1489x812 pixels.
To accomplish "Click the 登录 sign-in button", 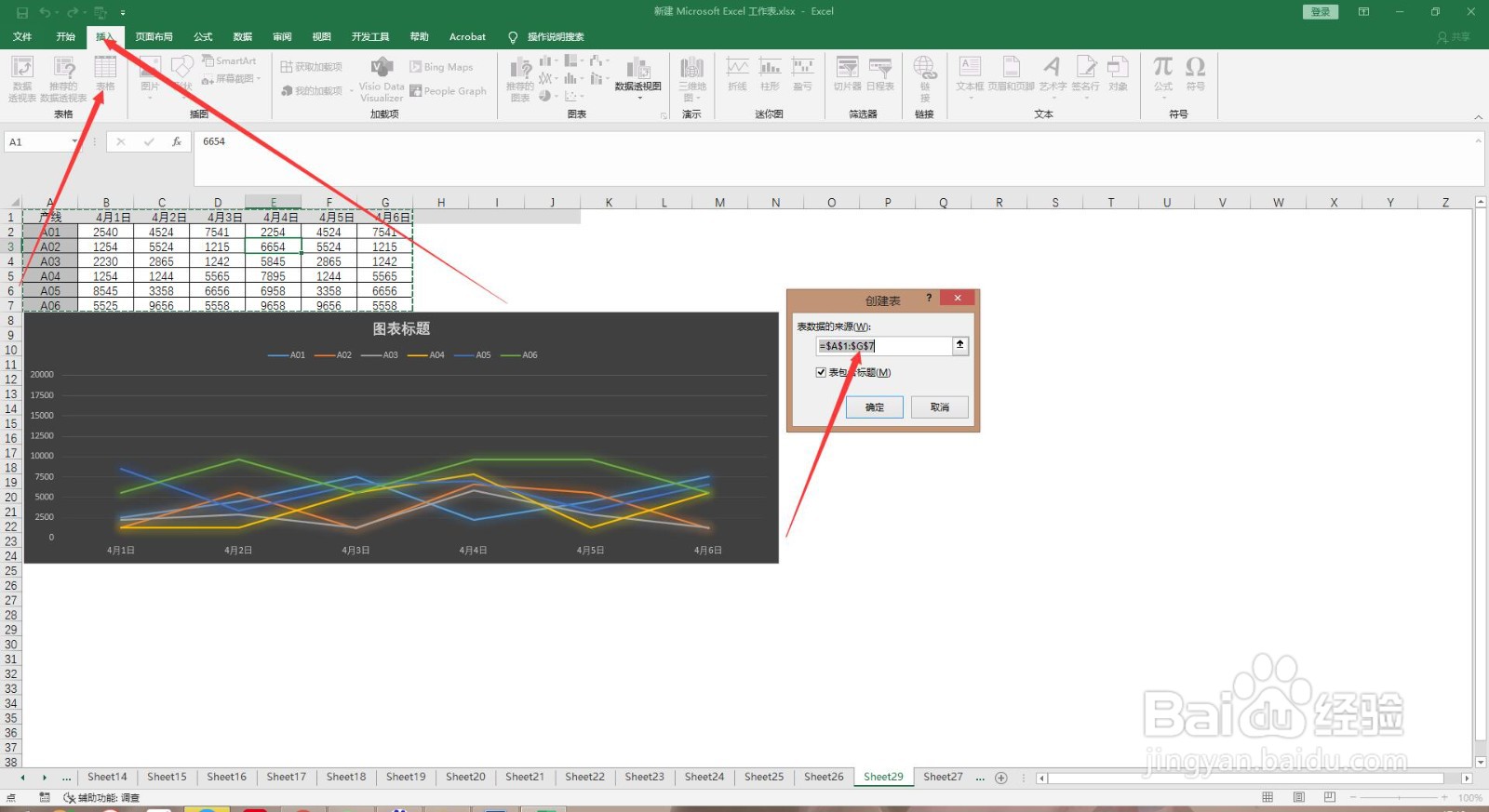I will coord(1321,12).
